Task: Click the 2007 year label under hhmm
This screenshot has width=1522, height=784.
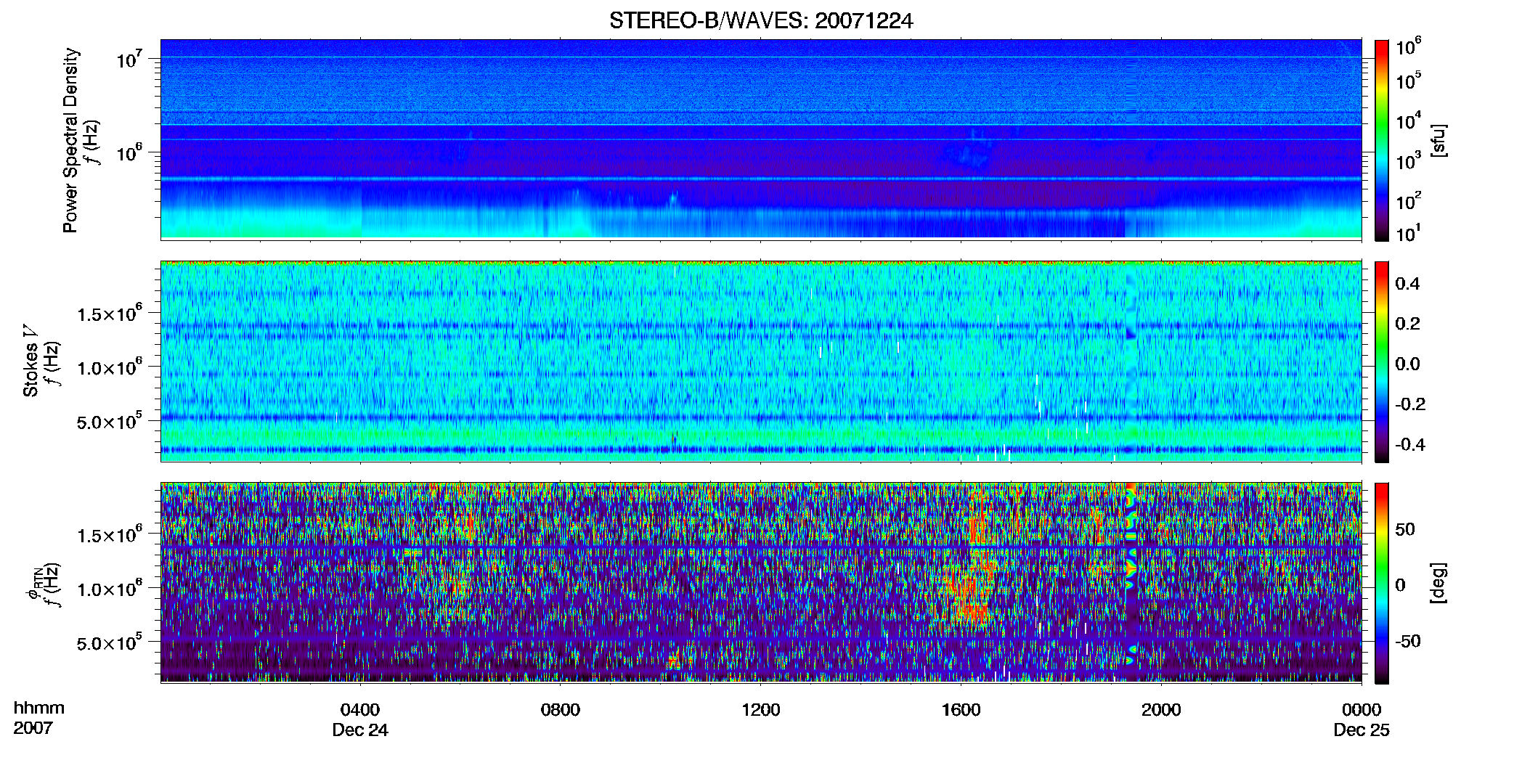Action: pos(33,728)
